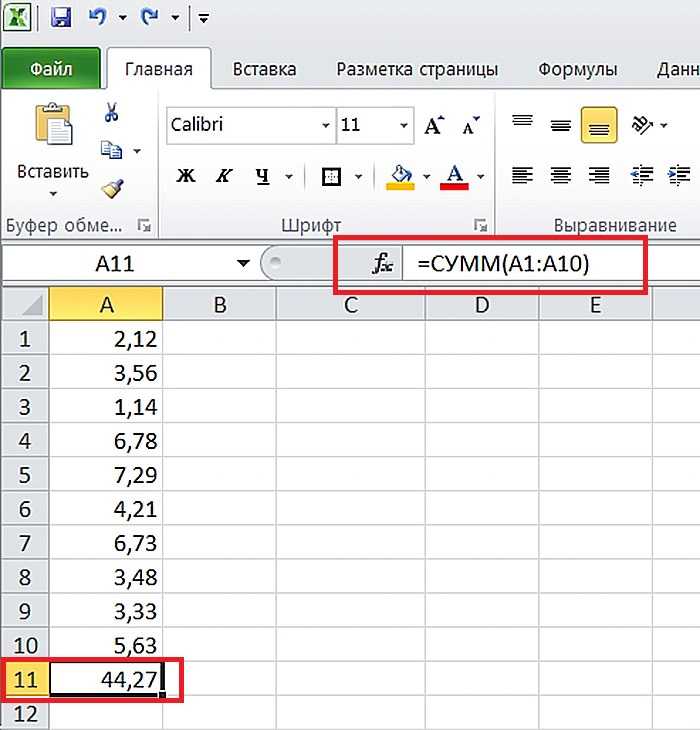This screenshot has width=700, height=730.
Task: Click the Undo arrow icon
Action: tap(98, 17)
